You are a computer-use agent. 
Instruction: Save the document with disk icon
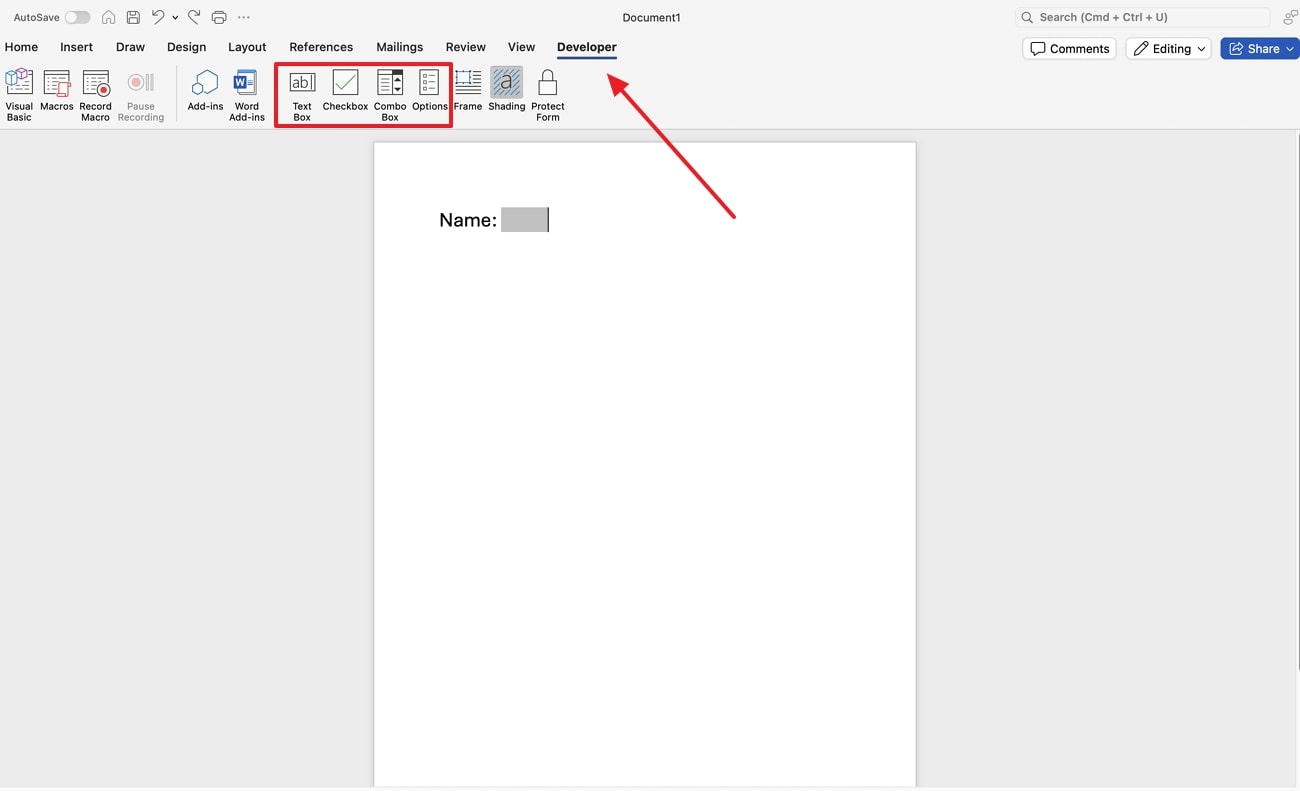click(x=133, y=17)
